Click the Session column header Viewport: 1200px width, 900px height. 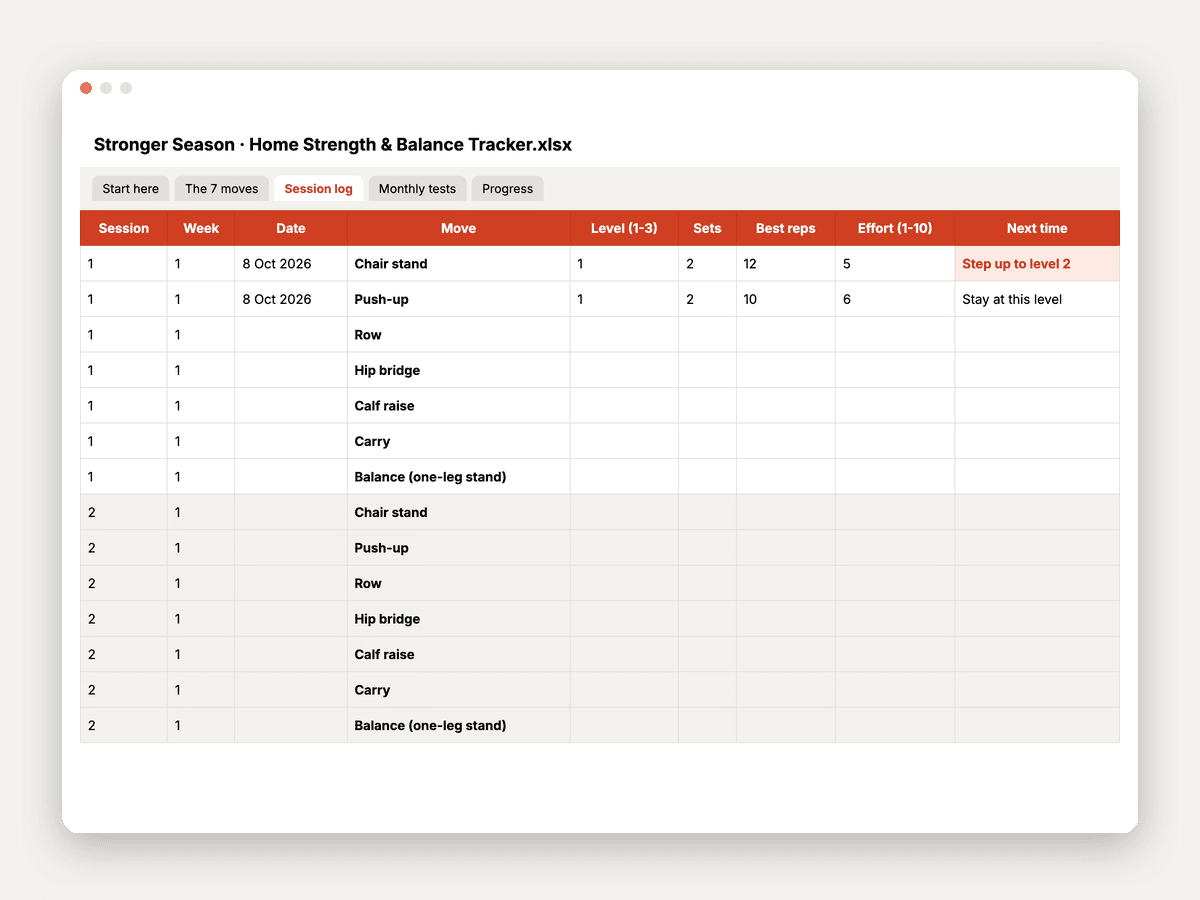tap(124, 228)
